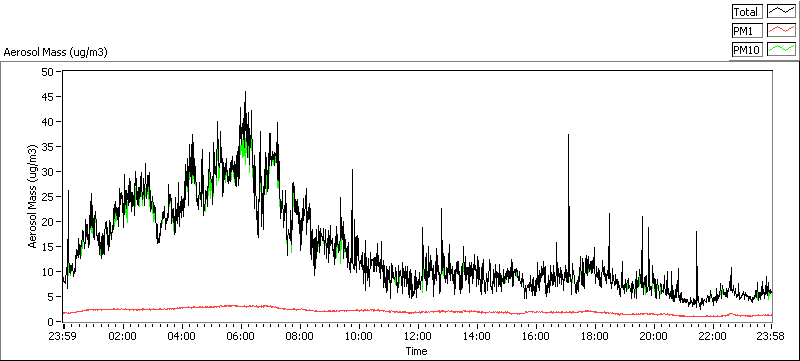Click the 06:00 tick label on time axis
Image resolution: width=800 pixels, height=361 pixels.
(241, 337)
